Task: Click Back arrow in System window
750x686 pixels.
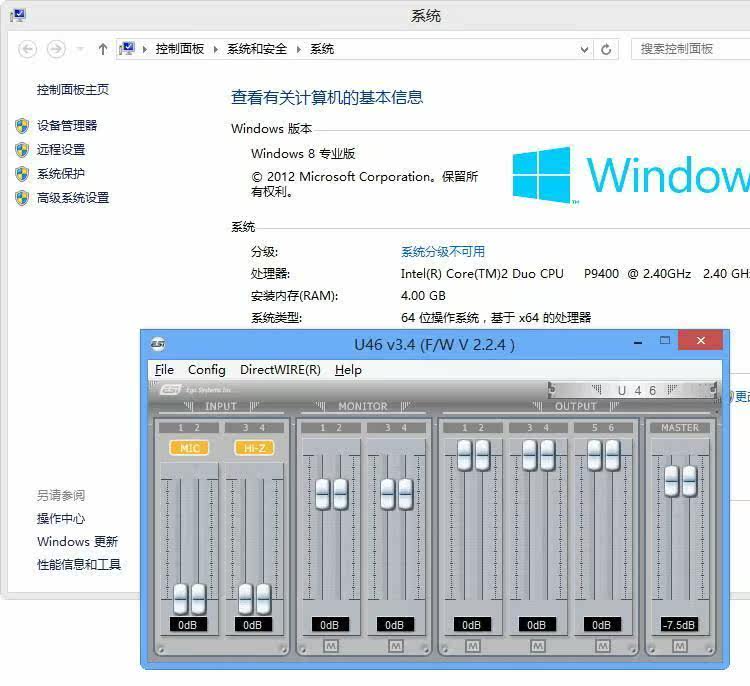Action: click(27, 49)
